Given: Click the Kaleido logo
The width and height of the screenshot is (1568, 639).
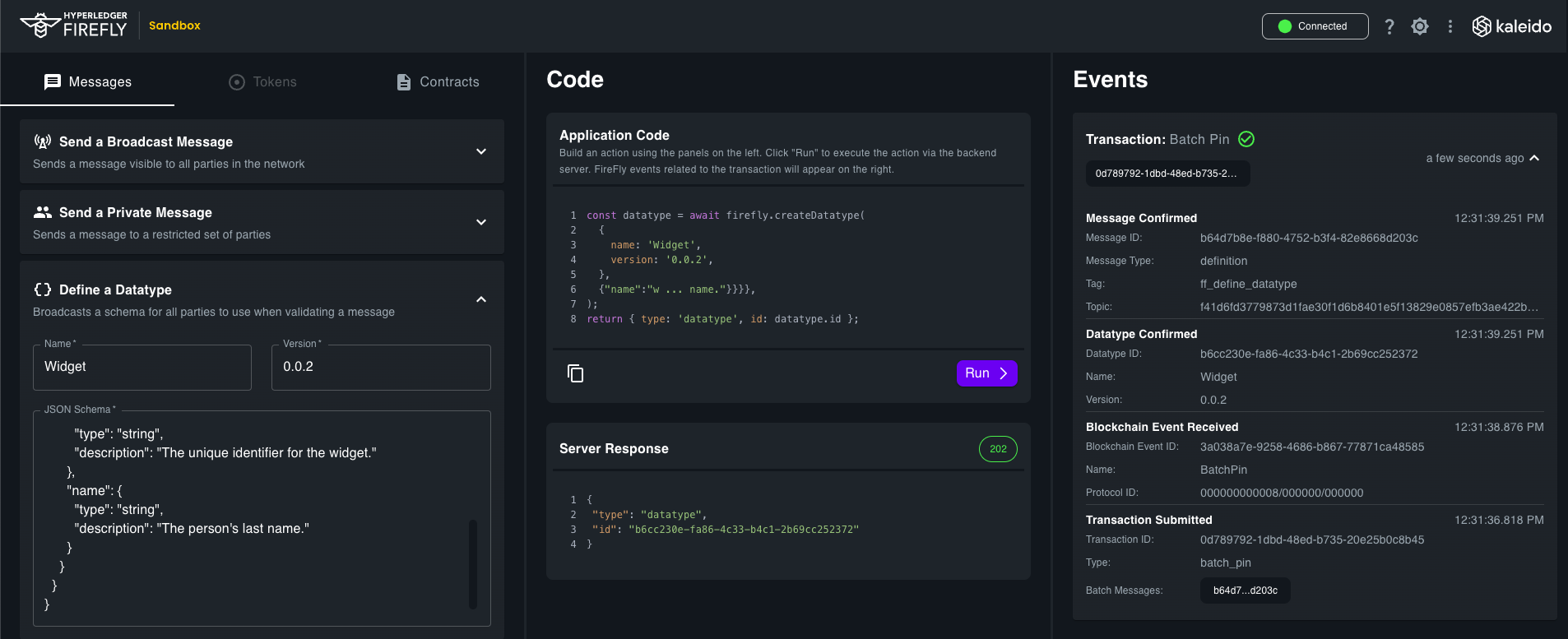Looking at the screenshot, I should click(x=1511, y=26).
